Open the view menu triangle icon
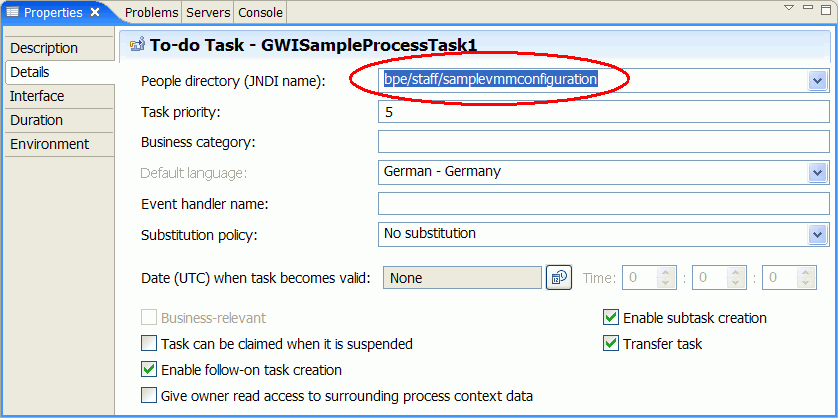This screenshot has height=418, width=838. tap(789, 8)
